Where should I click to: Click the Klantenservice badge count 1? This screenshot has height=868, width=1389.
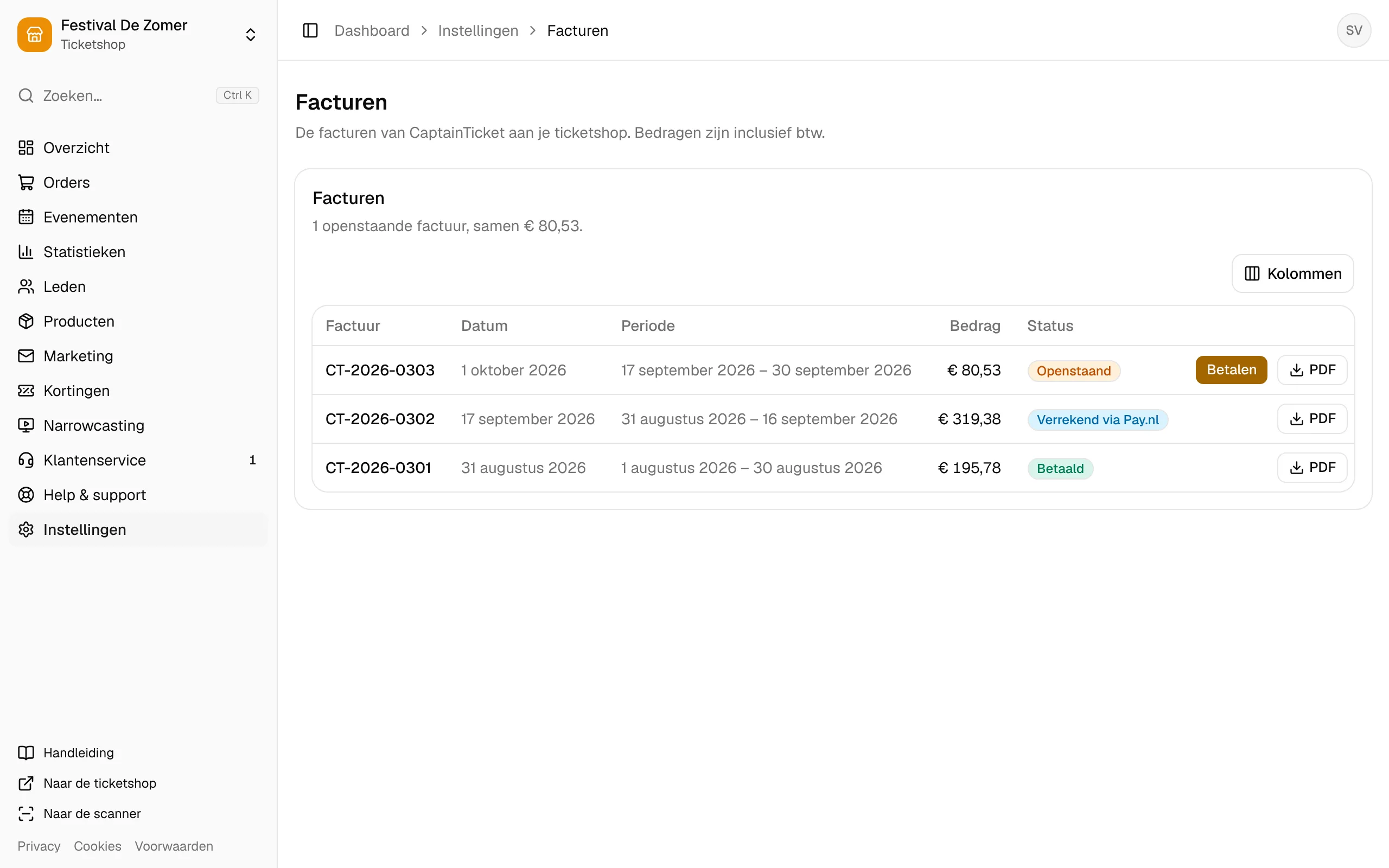click(x=252, y=461)
